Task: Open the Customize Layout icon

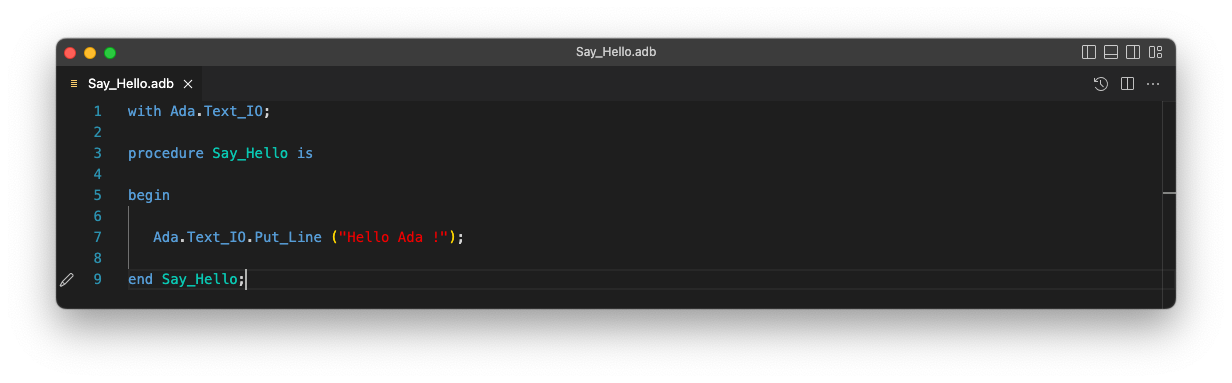Action: click(x=1155, y=52)
